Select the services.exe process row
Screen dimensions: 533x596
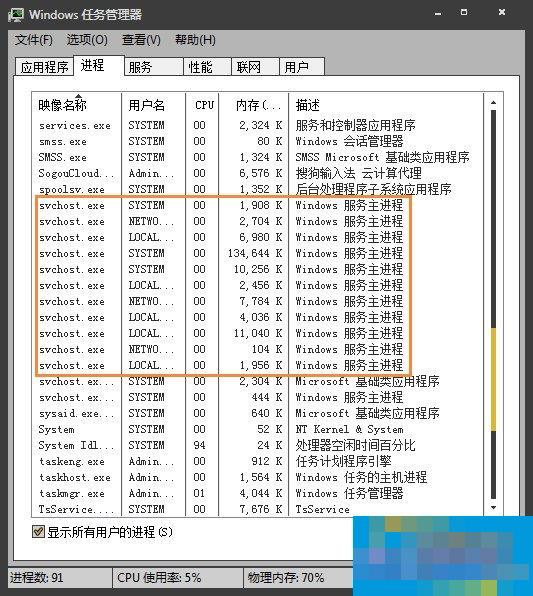[x=257, y=125]
